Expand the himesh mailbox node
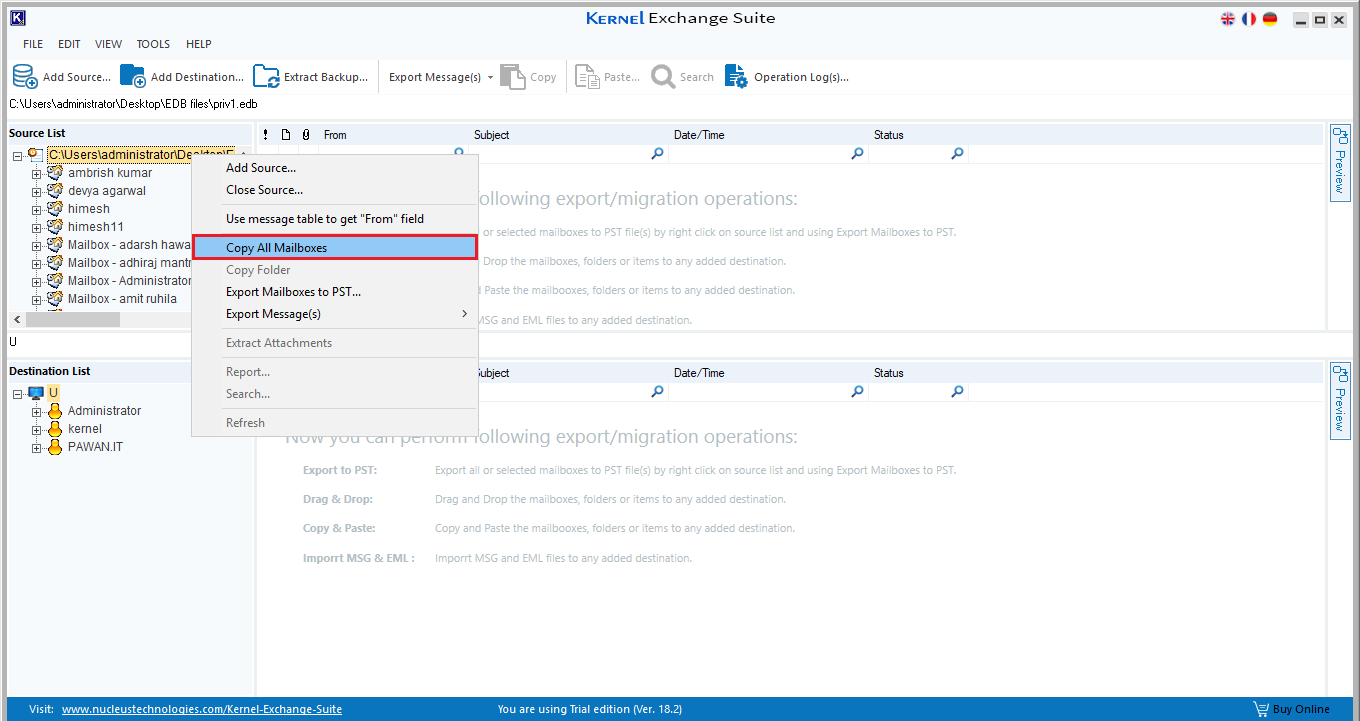 [37, 209]
